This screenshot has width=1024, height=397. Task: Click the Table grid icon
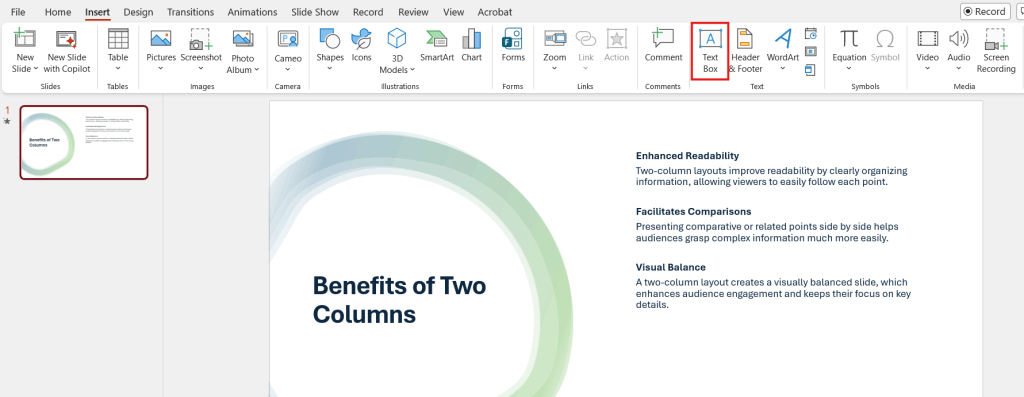click(118, 39)
